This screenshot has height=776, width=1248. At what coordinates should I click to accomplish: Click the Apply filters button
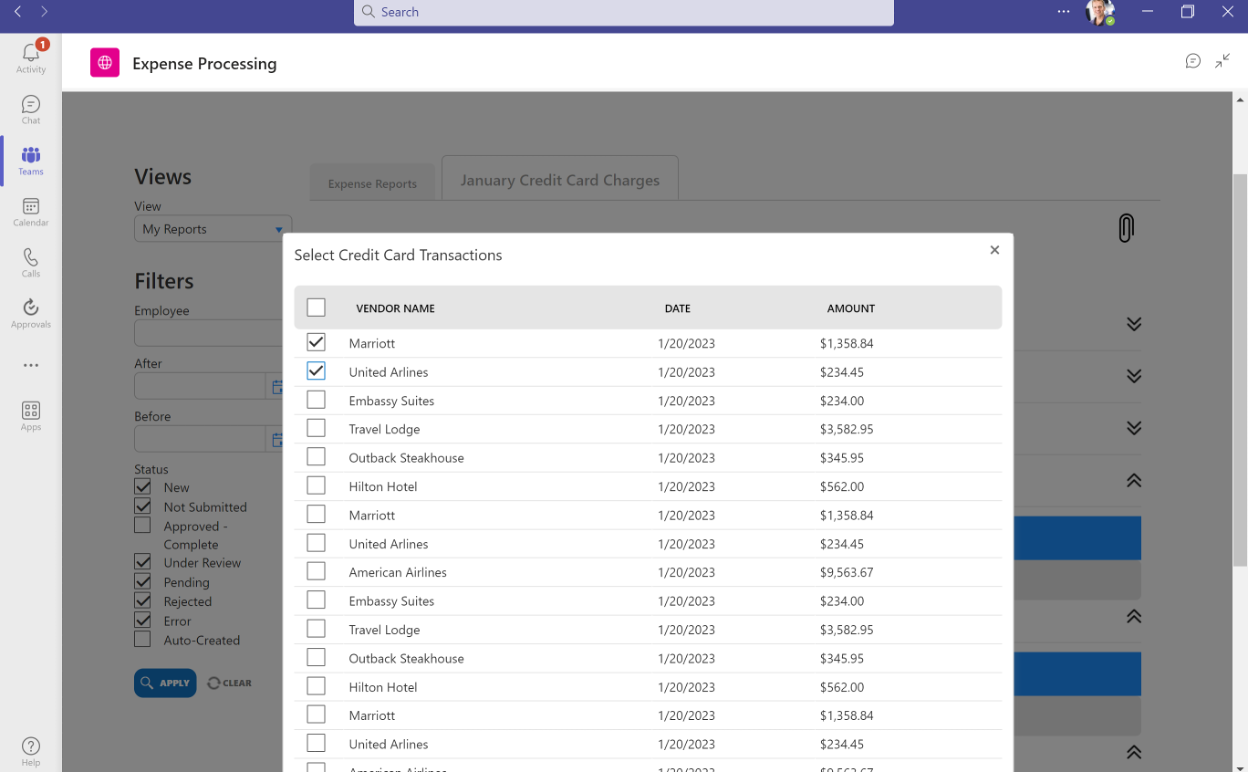pyautogui.click(x=165, y=683)
